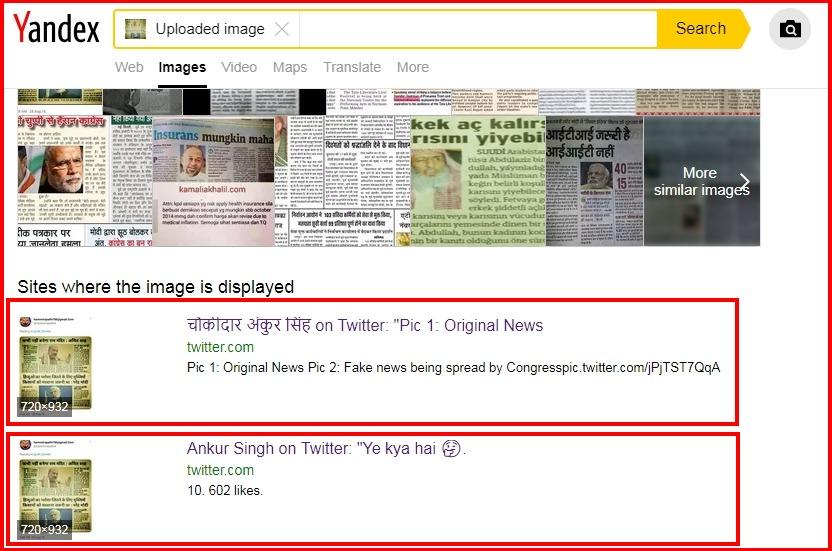Image resolution: width=832 pixels, height=551 pixels.
Task: Select the Translate tab
Action: (x=352, y=67)
